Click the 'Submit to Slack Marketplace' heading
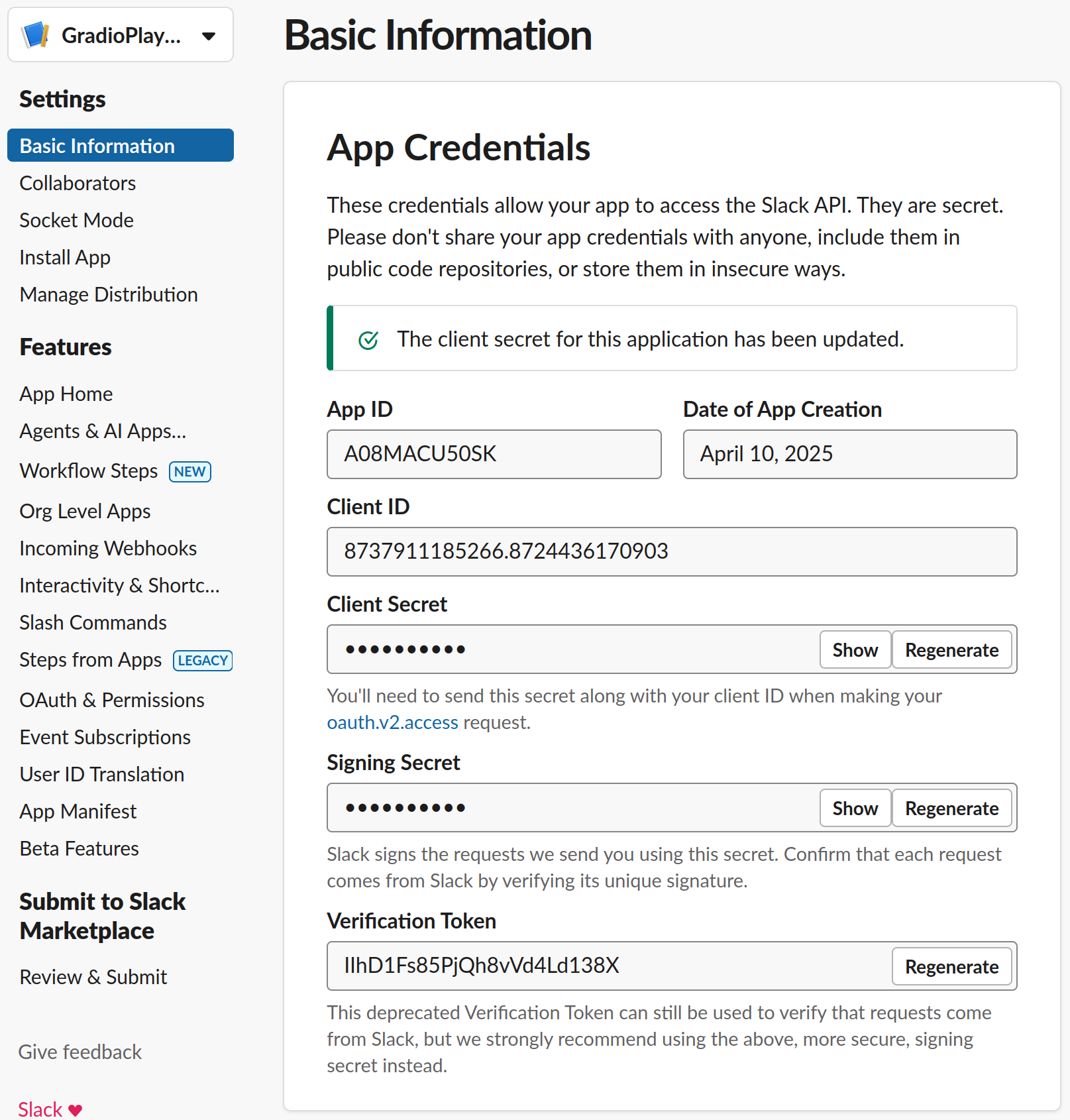This screenshot has height=1120, width=1070. click(x=103, y=916)
